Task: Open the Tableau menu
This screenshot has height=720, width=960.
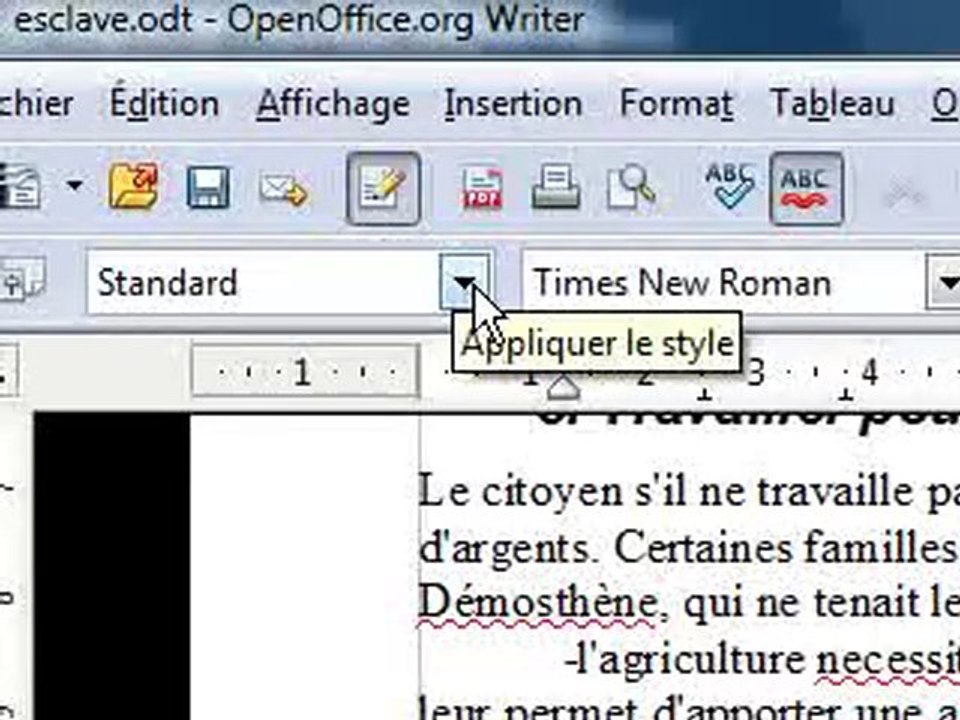Action: [x=832, y=103]
